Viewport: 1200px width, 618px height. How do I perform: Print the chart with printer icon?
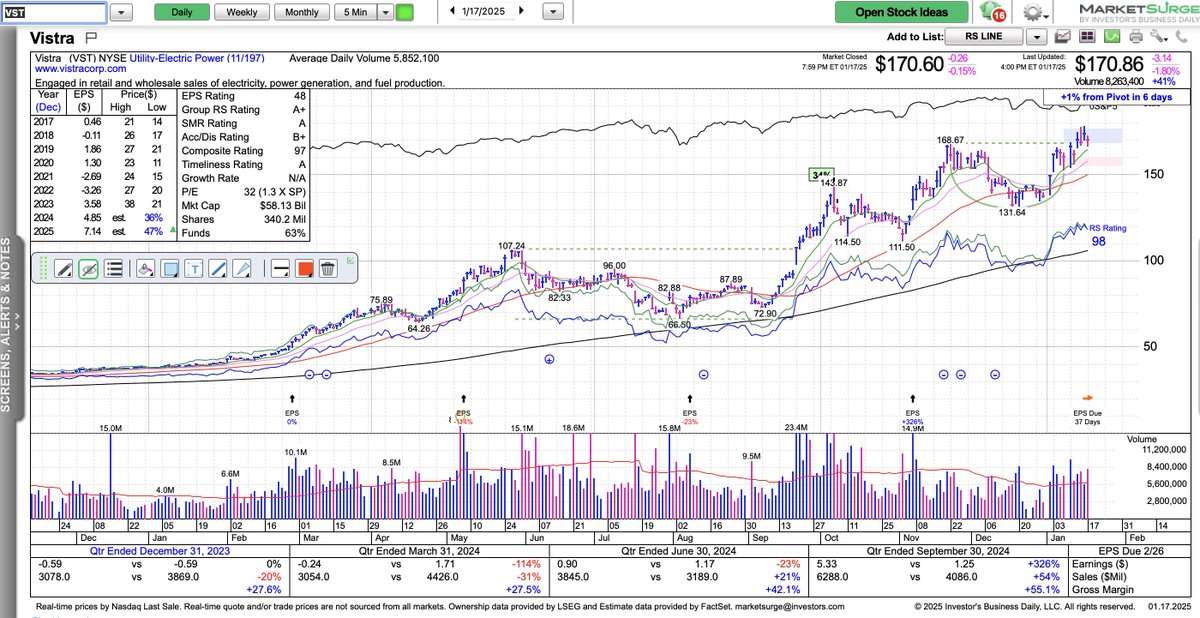(1136, 37)
